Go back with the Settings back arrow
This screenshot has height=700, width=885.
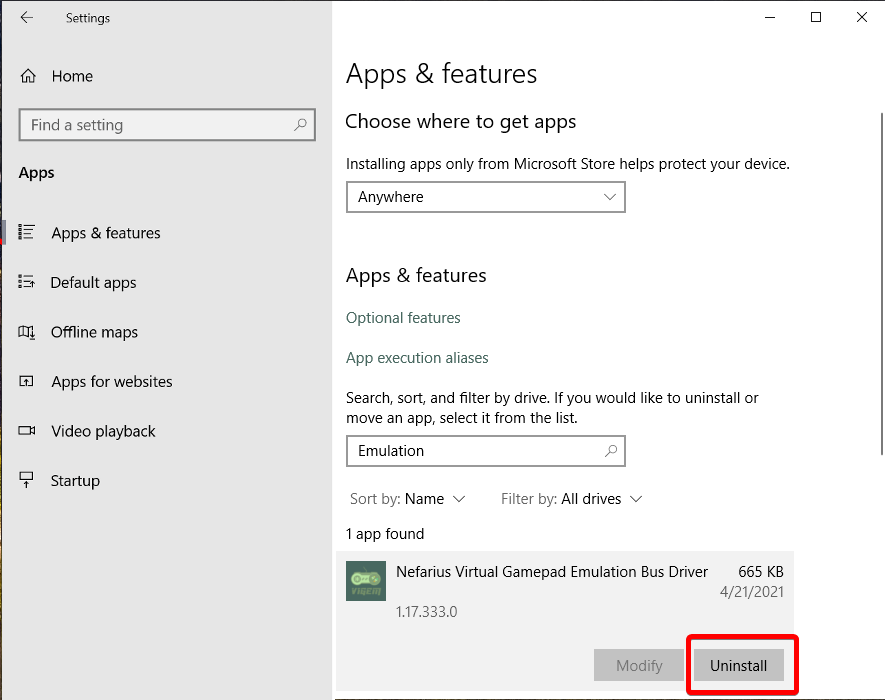pyautogui.click(x=27, y=18)
